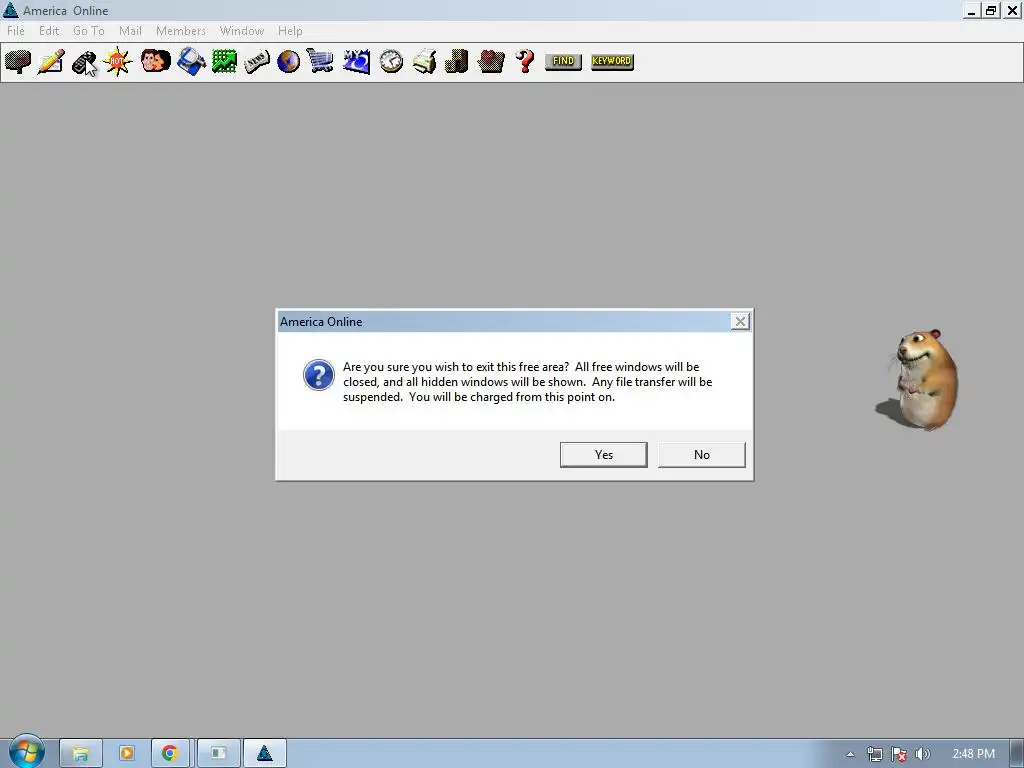This screenshot has width=1024, height=768.
Task: Open the Edit menu
Action: [x=49, y=31]
